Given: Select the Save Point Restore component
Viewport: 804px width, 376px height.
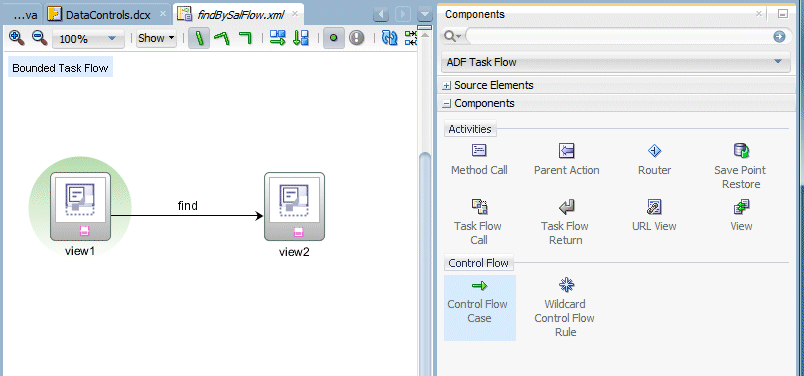Looking at the screenshot, I should click(740, 167).
